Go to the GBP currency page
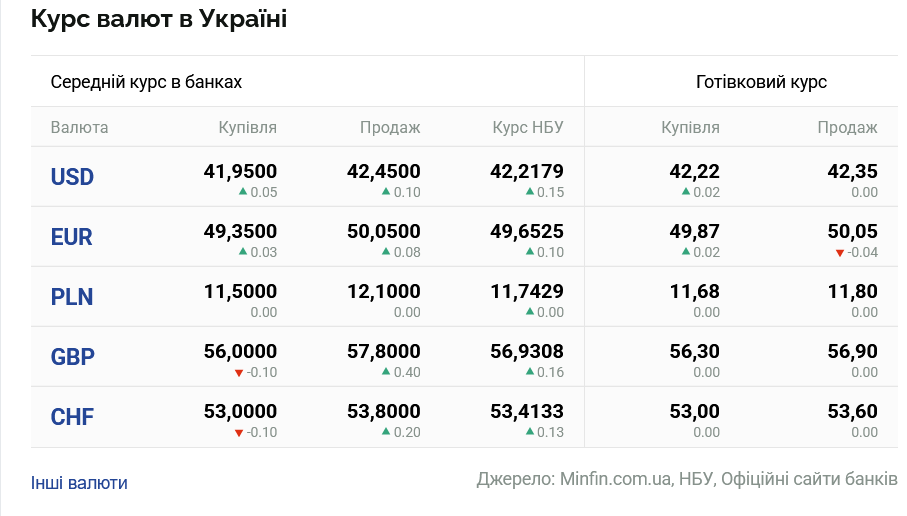This screenshot has height=516, width=907. tap(72, 357)
